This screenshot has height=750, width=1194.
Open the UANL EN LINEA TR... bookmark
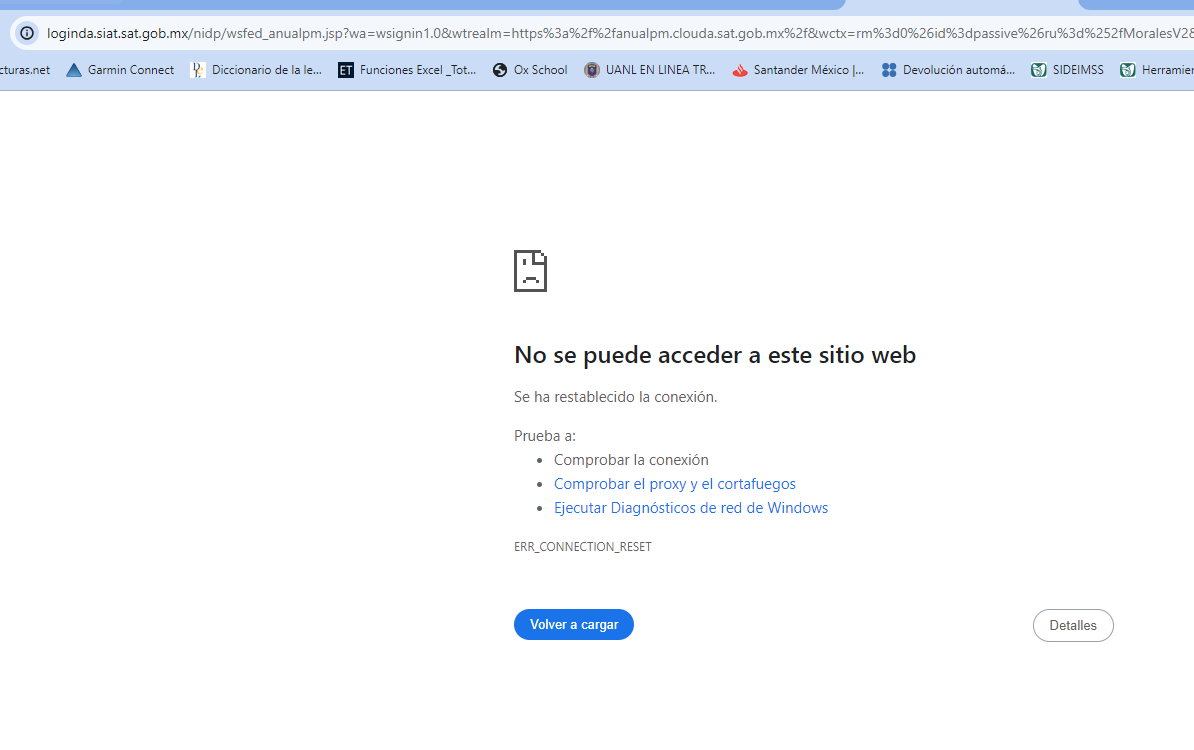click(650, 70)
